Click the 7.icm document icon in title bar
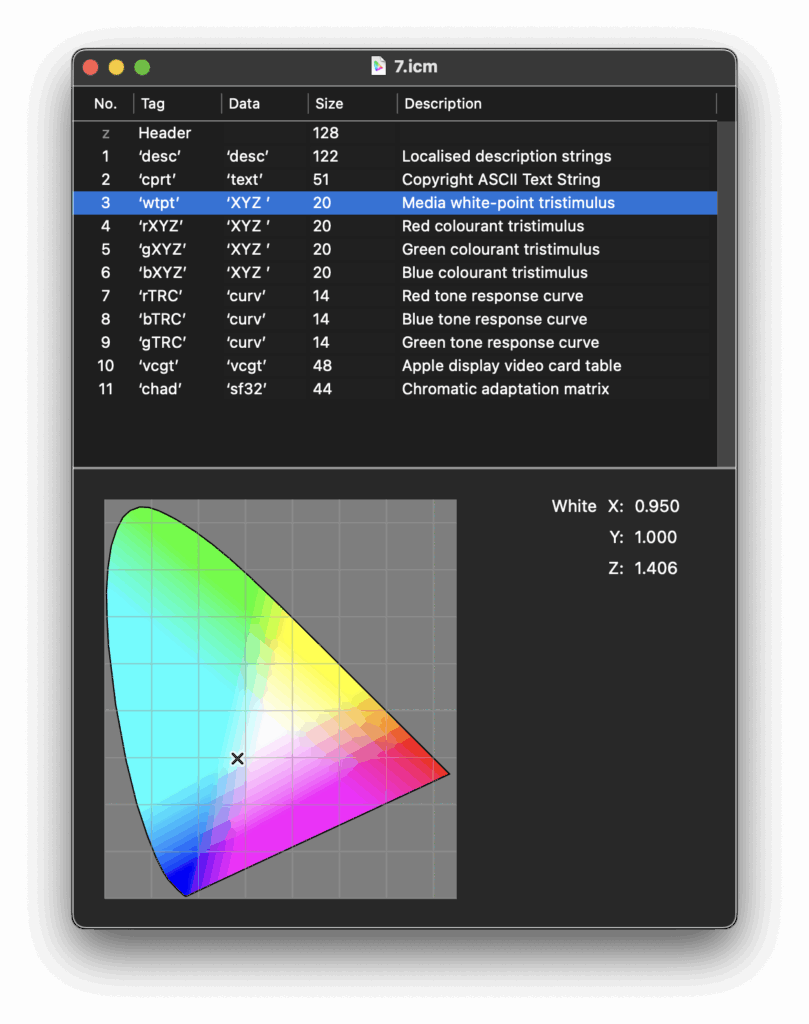Image resolution: width=809 pixels, height=1024 pixels. point(378,66)
